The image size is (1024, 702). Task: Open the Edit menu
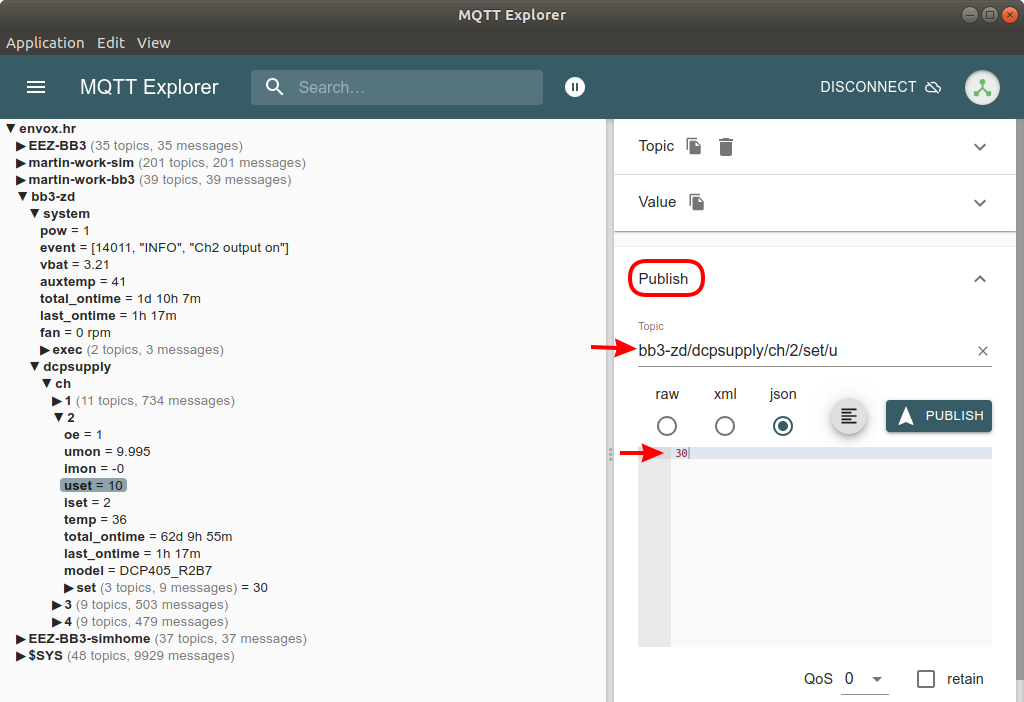point(111,43)
